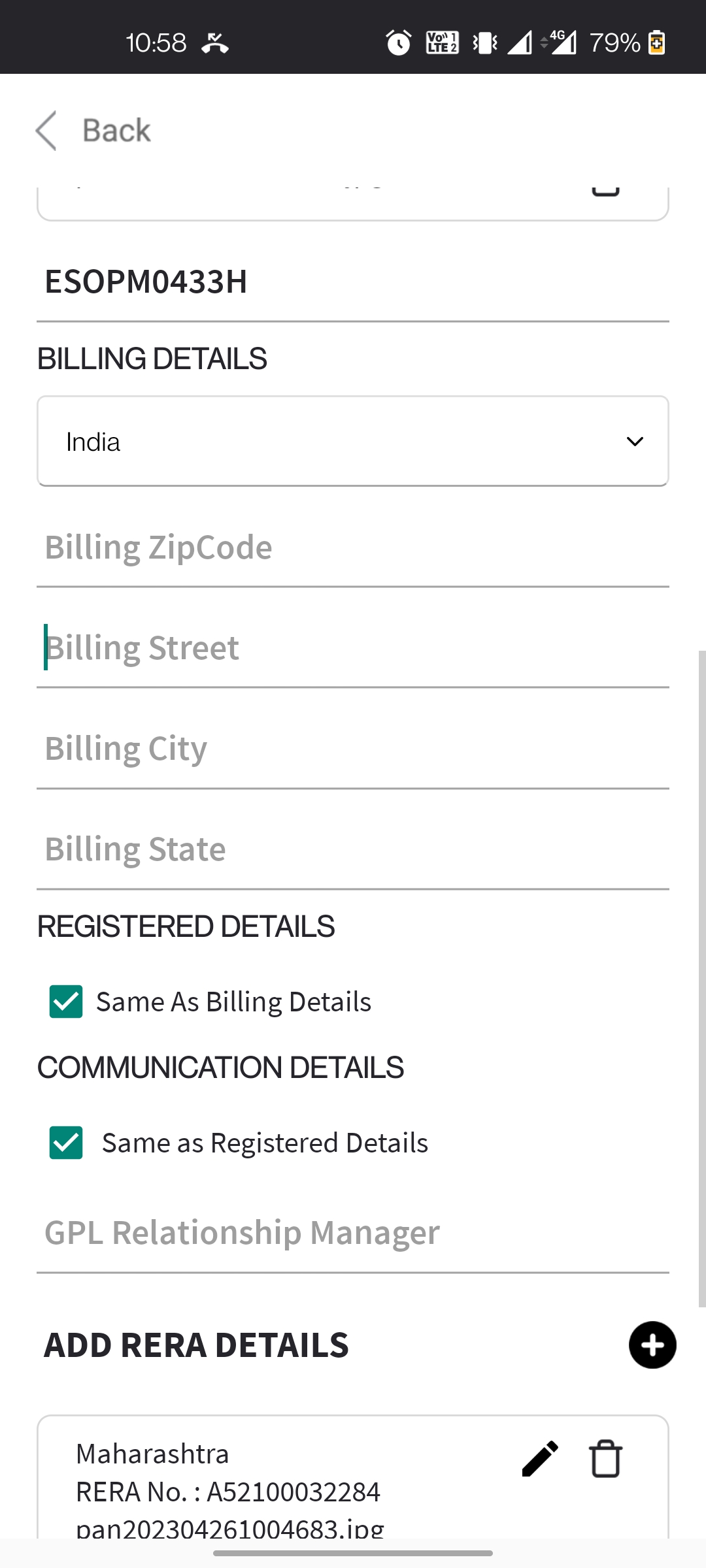Edit the Maharashtra RERA entry
This screenshot has height=1568, width=706.
[x=540, y=1459]
